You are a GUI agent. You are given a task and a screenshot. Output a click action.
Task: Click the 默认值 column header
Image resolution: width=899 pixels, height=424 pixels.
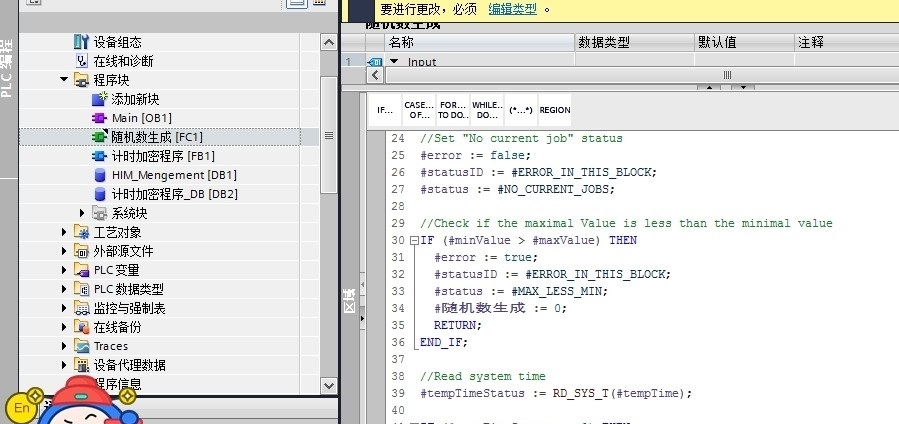pos(745,42)
